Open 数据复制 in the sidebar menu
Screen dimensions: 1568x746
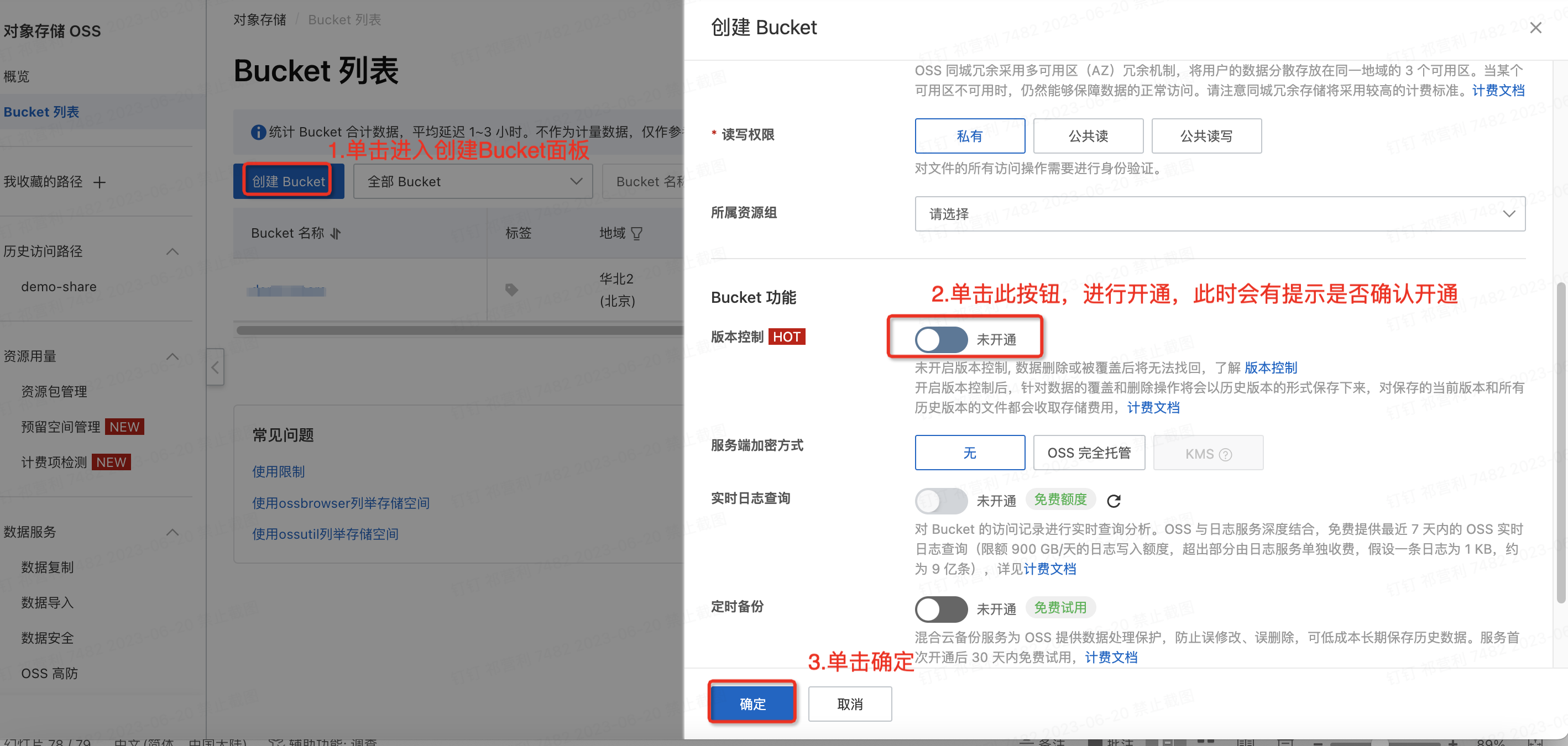pos(48,567)
